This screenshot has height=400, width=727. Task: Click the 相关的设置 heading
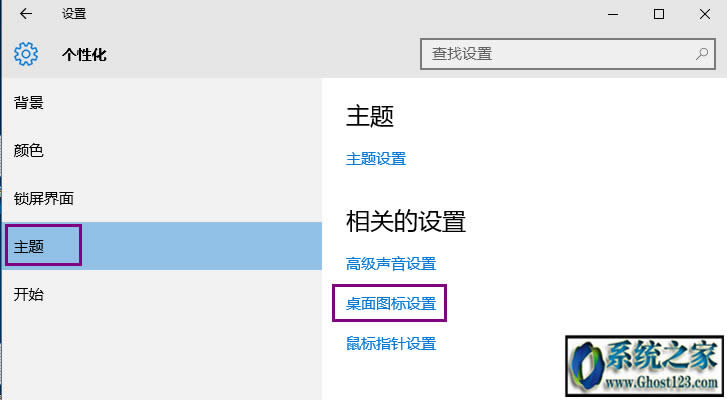406,221
